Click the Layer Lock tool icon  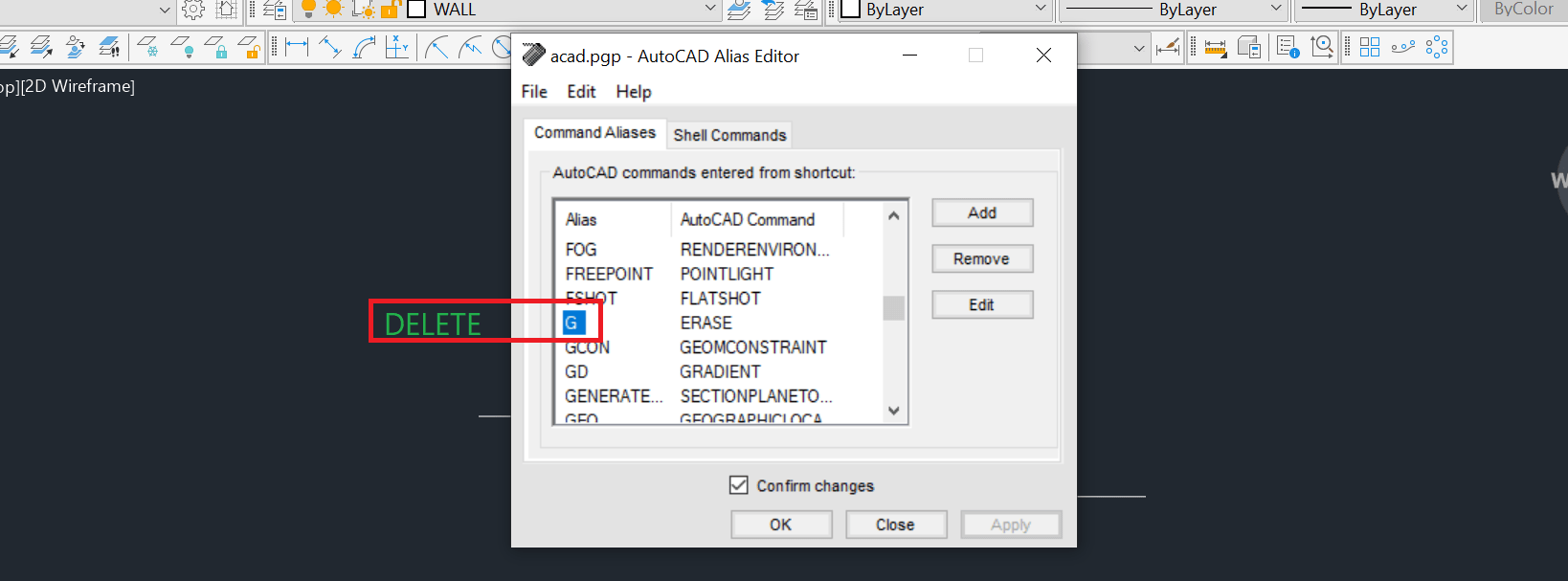coord(215,47)
